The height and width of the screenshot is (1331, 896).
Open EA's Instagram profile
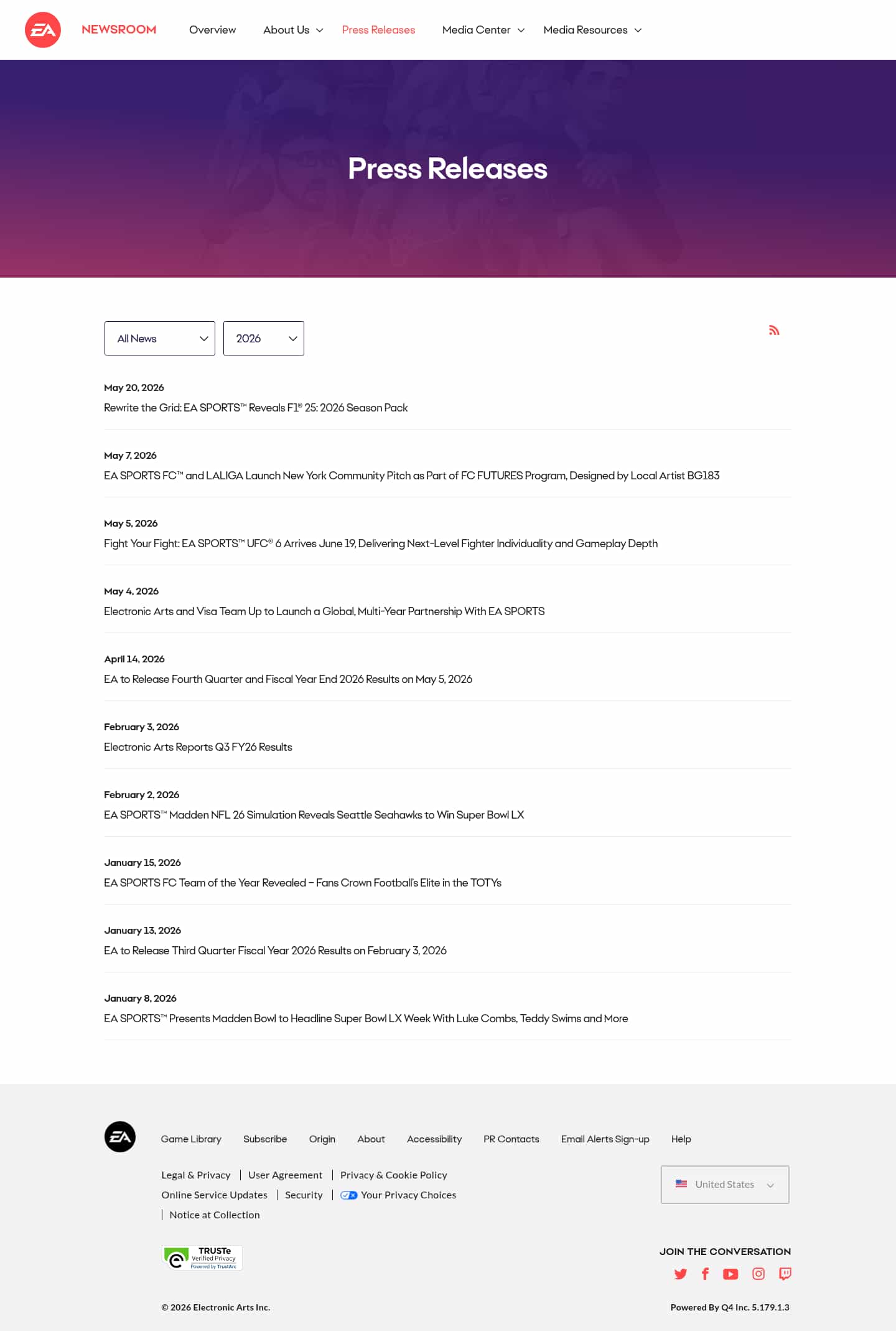(758, 1274)
